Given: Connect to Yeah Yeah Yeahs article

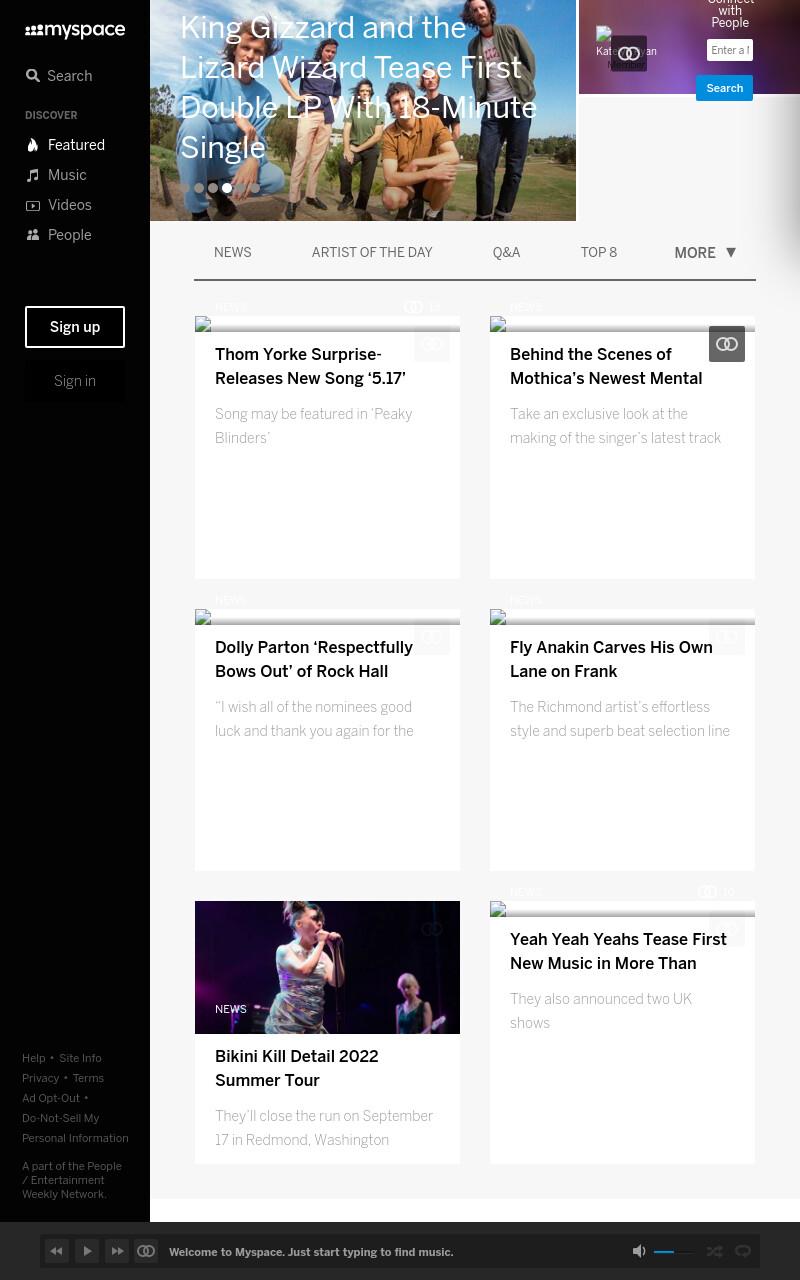Looking at the screenshot, I should 727,929.
